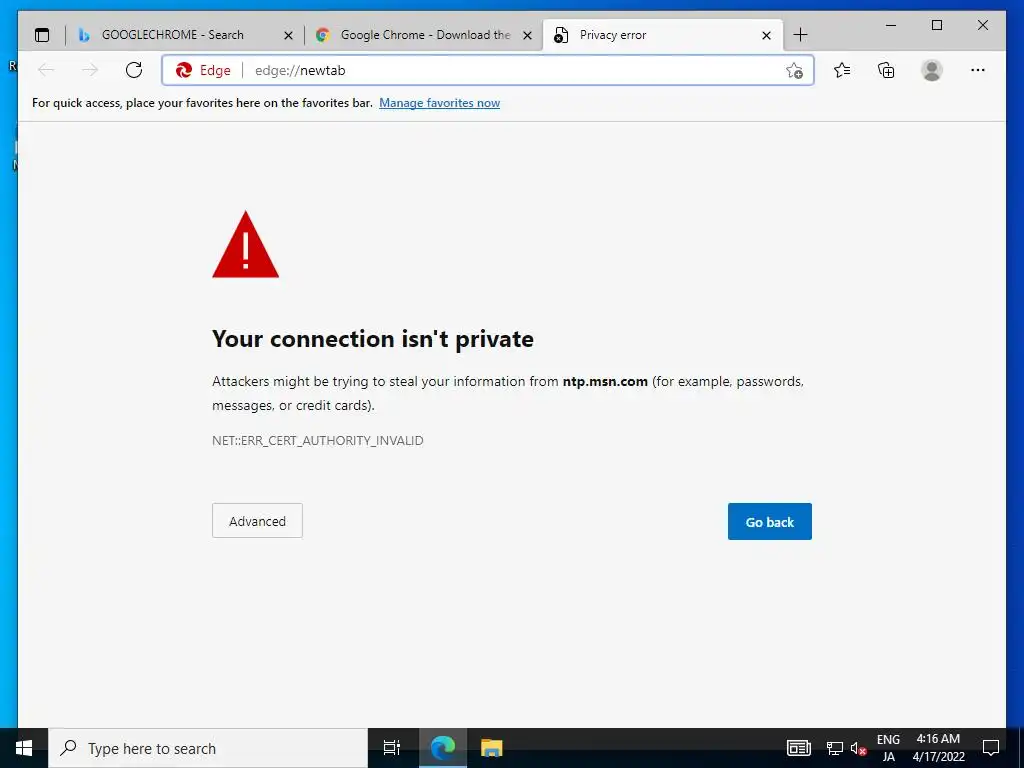This screenshot has height=768, width=1024.
Task: Click the red warning triangle icon
Action: tap(246, 245)
